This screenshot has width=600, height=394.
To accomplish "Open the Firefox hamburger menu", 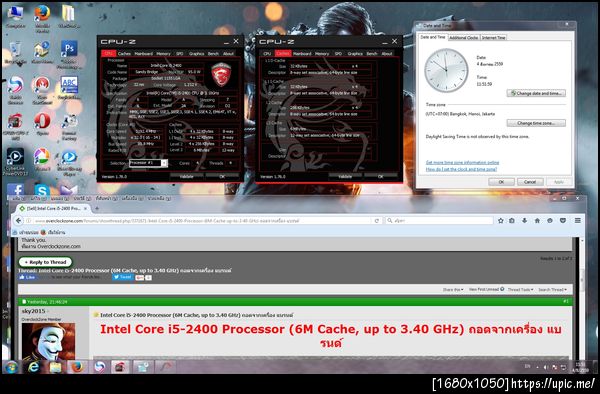I will point(577,221).
